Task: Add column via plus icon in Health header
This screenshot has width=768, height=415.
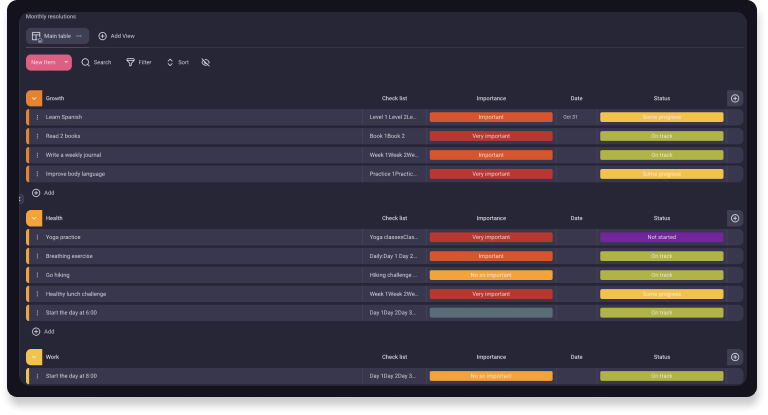Action: [x=735, y=218]
